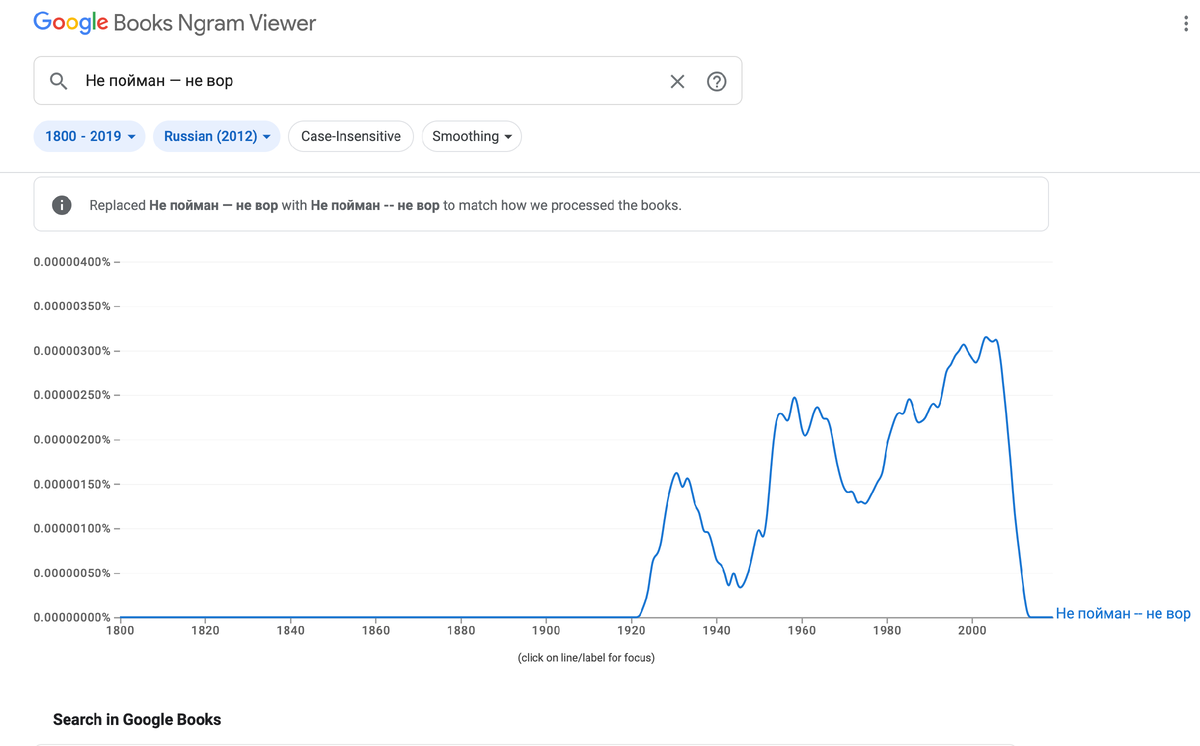Click the 1800 x-axis label
The width and height of the screenshot is (1200, 746).
click(120, 630)
